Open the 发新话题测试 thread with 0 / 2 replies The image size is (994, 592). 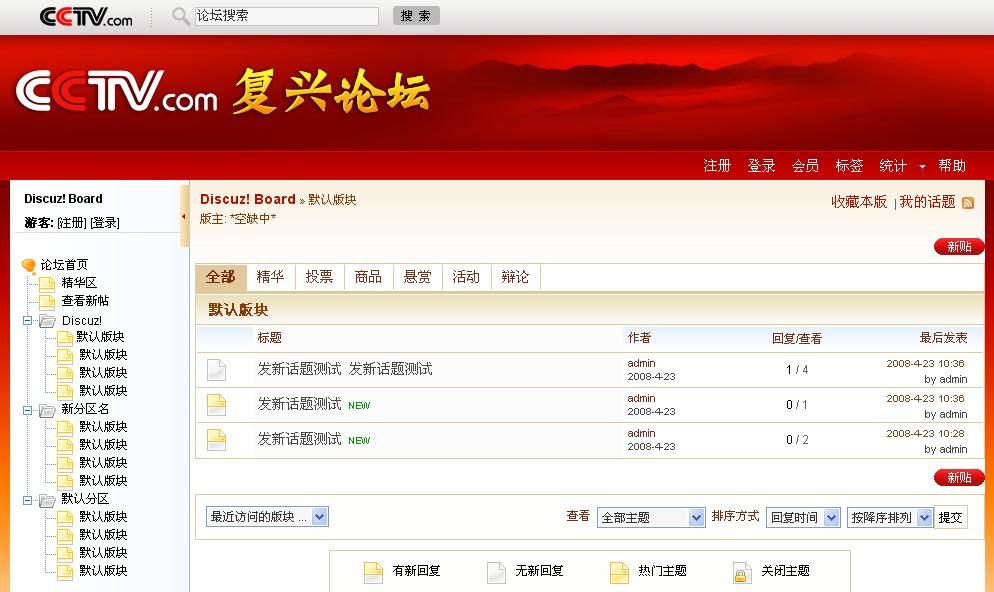pyautogui.click(x=299, y=439)
